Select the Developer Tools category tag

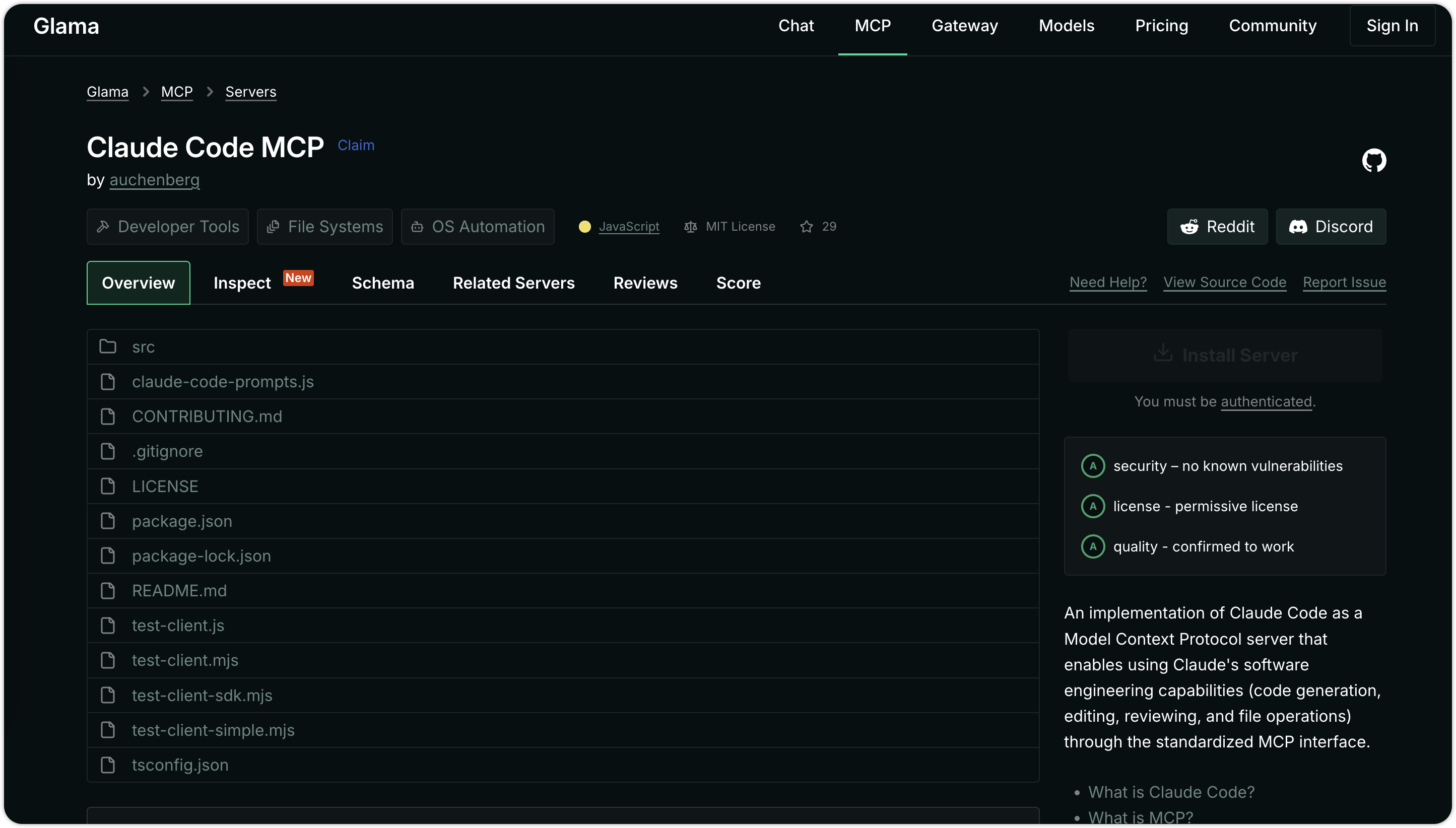click(168, 226)
